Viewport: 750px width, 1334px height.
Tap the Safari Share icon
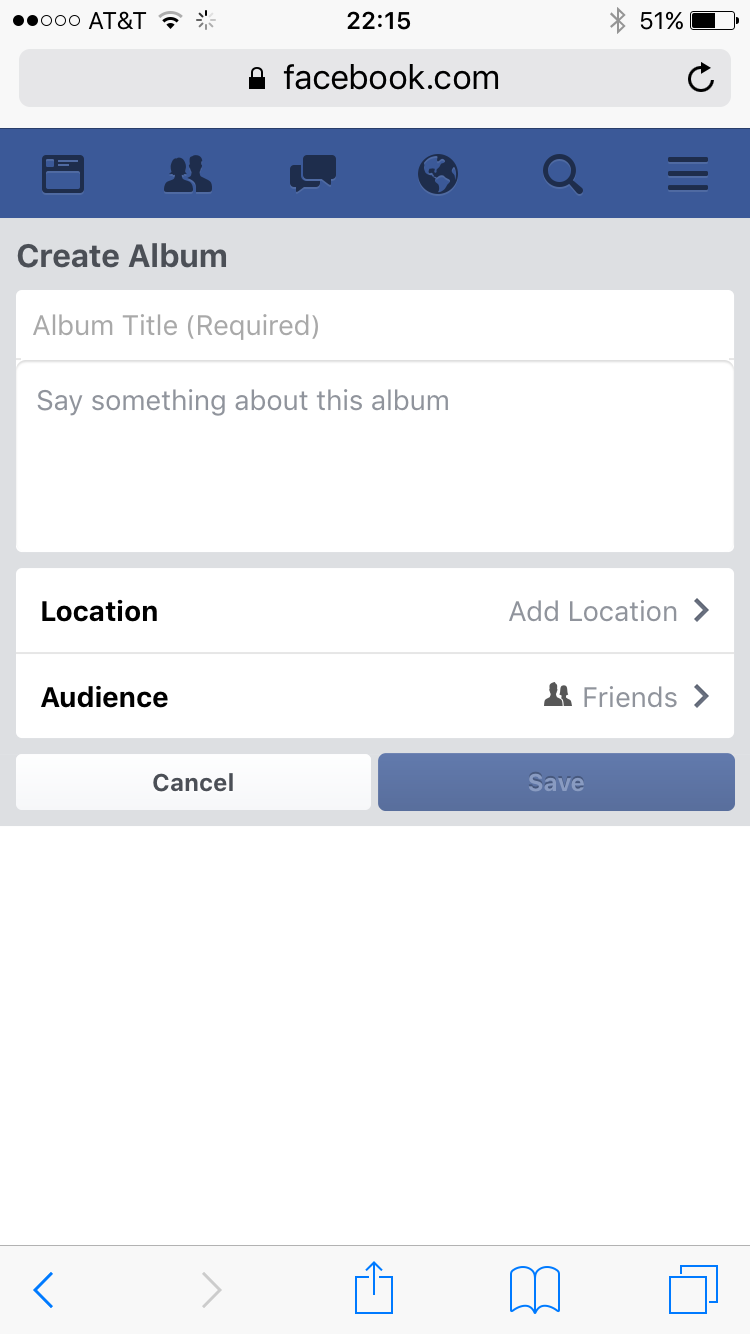tap(374, 1288)
